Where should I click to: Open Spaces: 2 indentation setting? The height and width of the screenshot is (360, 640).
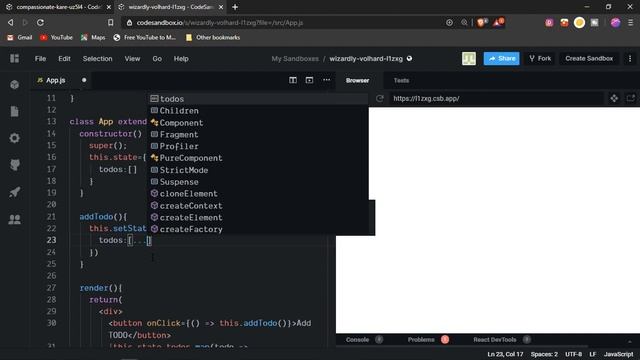(x=544, y=354)
